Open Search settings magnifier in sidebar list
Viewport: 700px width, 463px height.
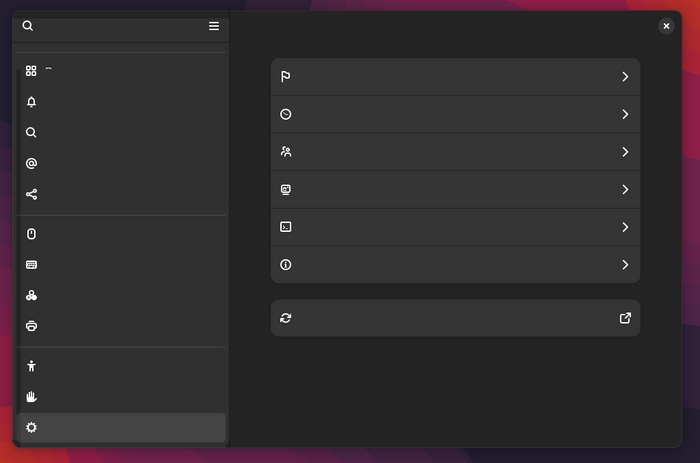point(31,133)
